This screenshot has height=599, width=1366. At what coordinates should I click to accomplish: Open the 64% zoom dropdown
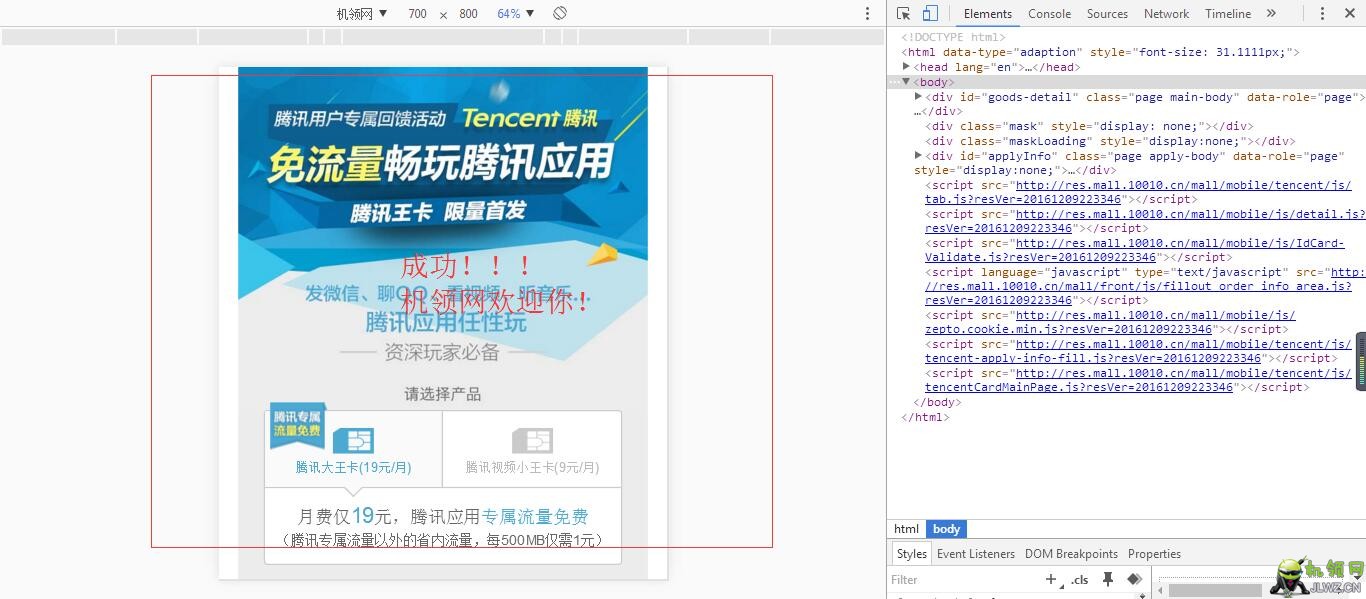click(x=515, y=14)
